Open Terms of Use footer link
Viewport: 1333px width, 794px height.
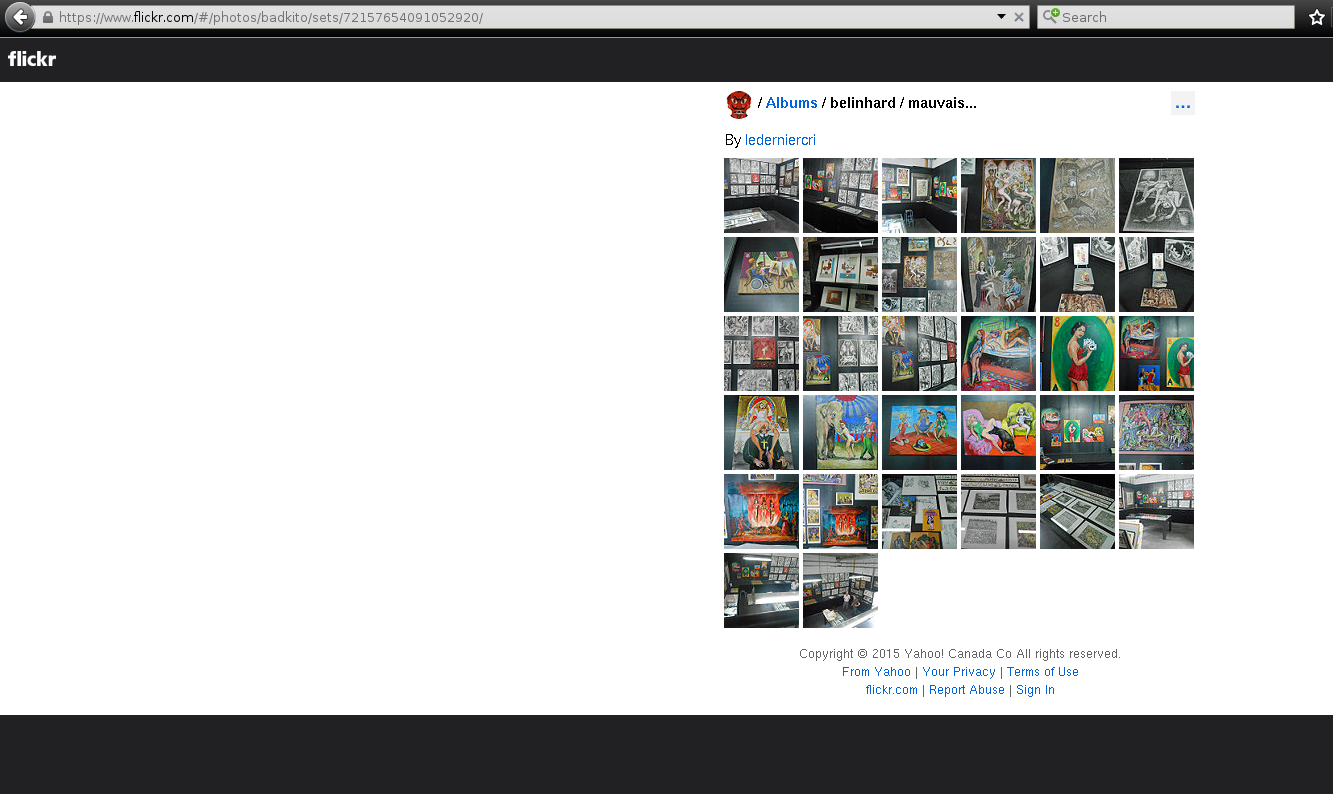pos(1043,672)
